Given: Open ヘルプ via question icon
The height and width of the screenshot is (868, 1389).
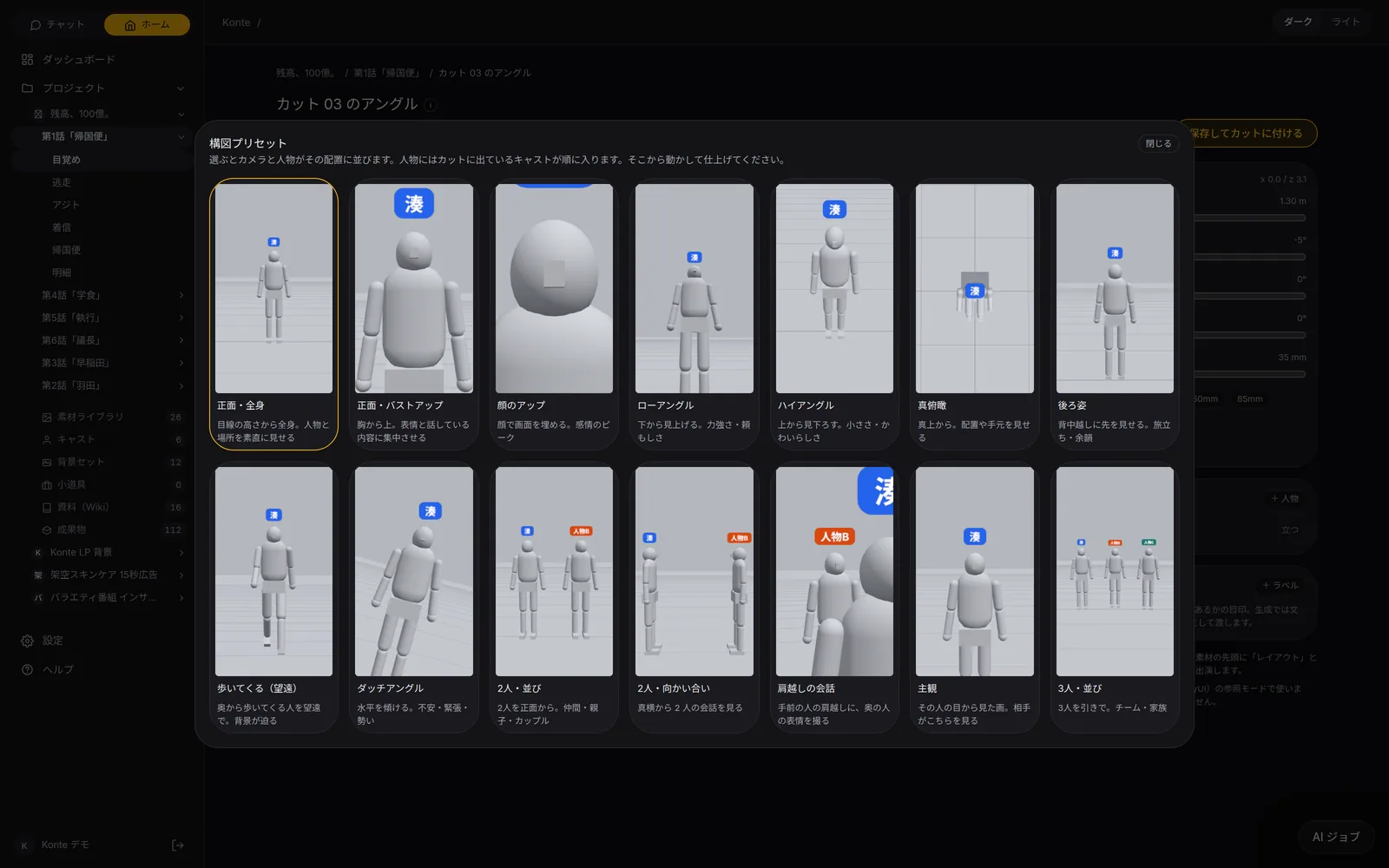Looking at the screenshot, I should pos(27,670).
